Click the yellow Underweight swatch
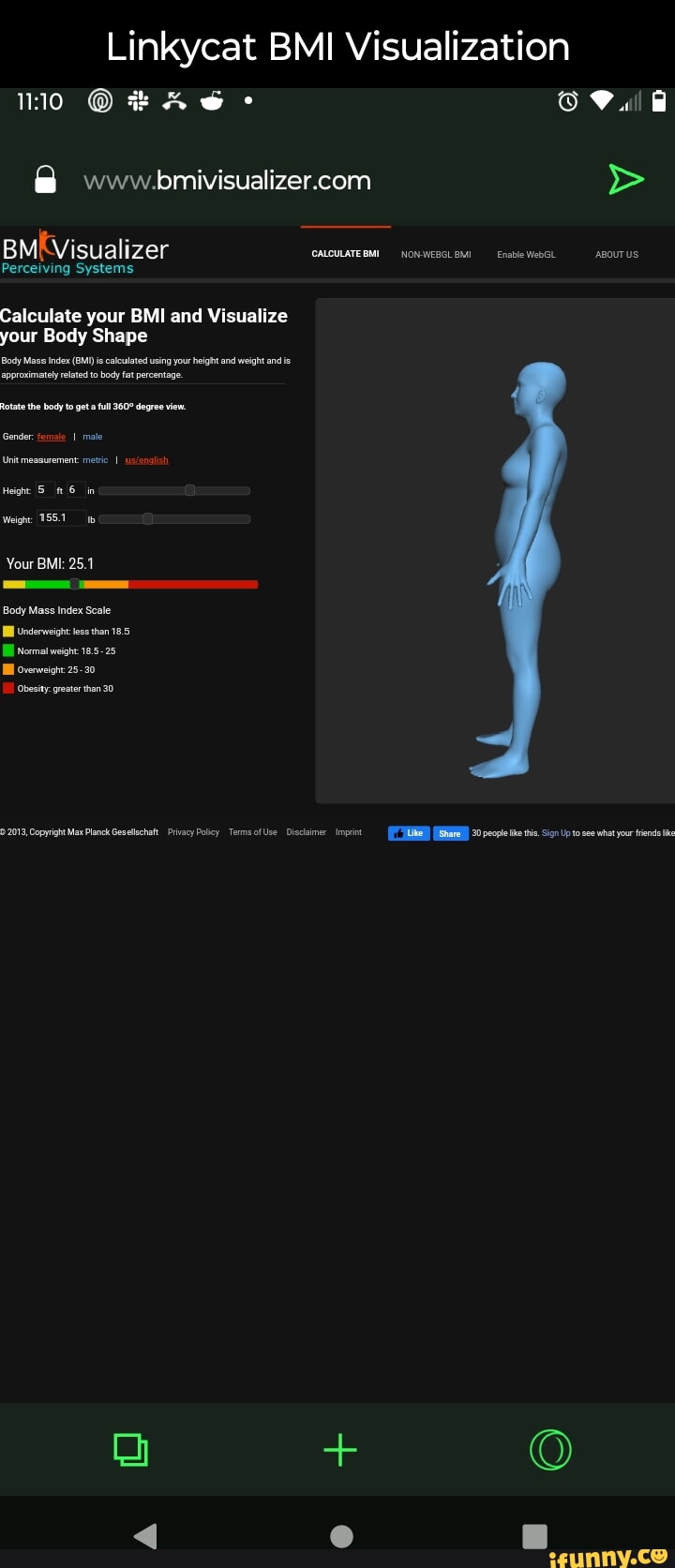Image resolution: width=675 pixels, height=1568 pixels. tap(8, 632)
